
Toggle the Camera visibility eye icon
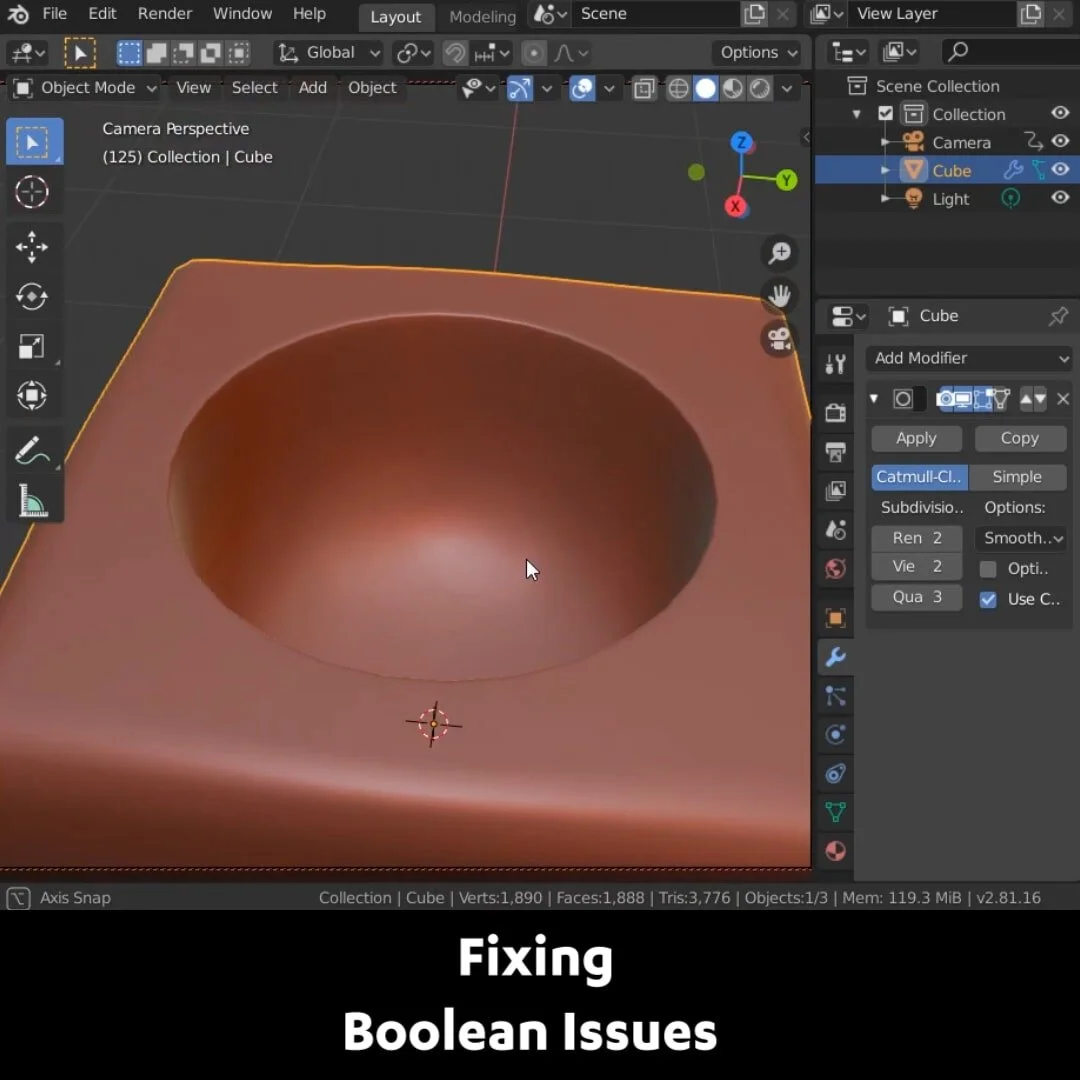point(1060,142)
